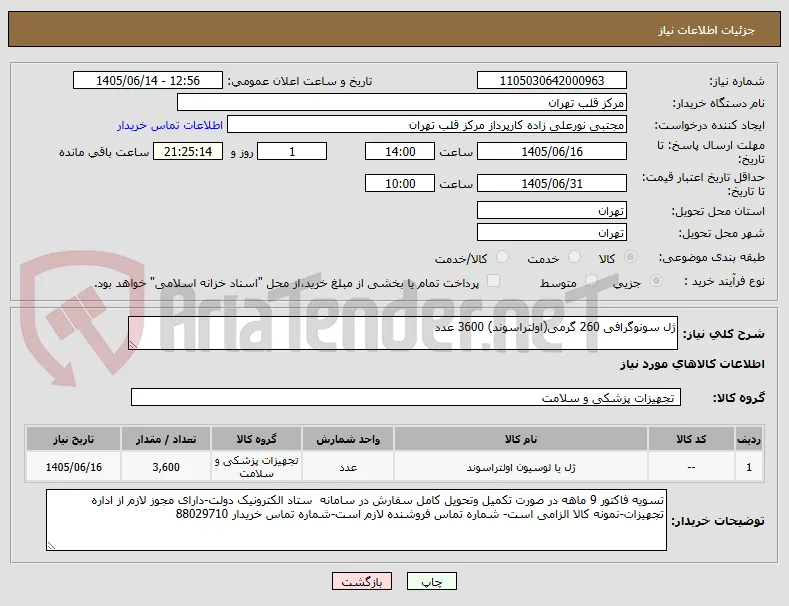Screen dimensions: 789x606
Task: Select the خدمت radio button
Action: (574, 257)
